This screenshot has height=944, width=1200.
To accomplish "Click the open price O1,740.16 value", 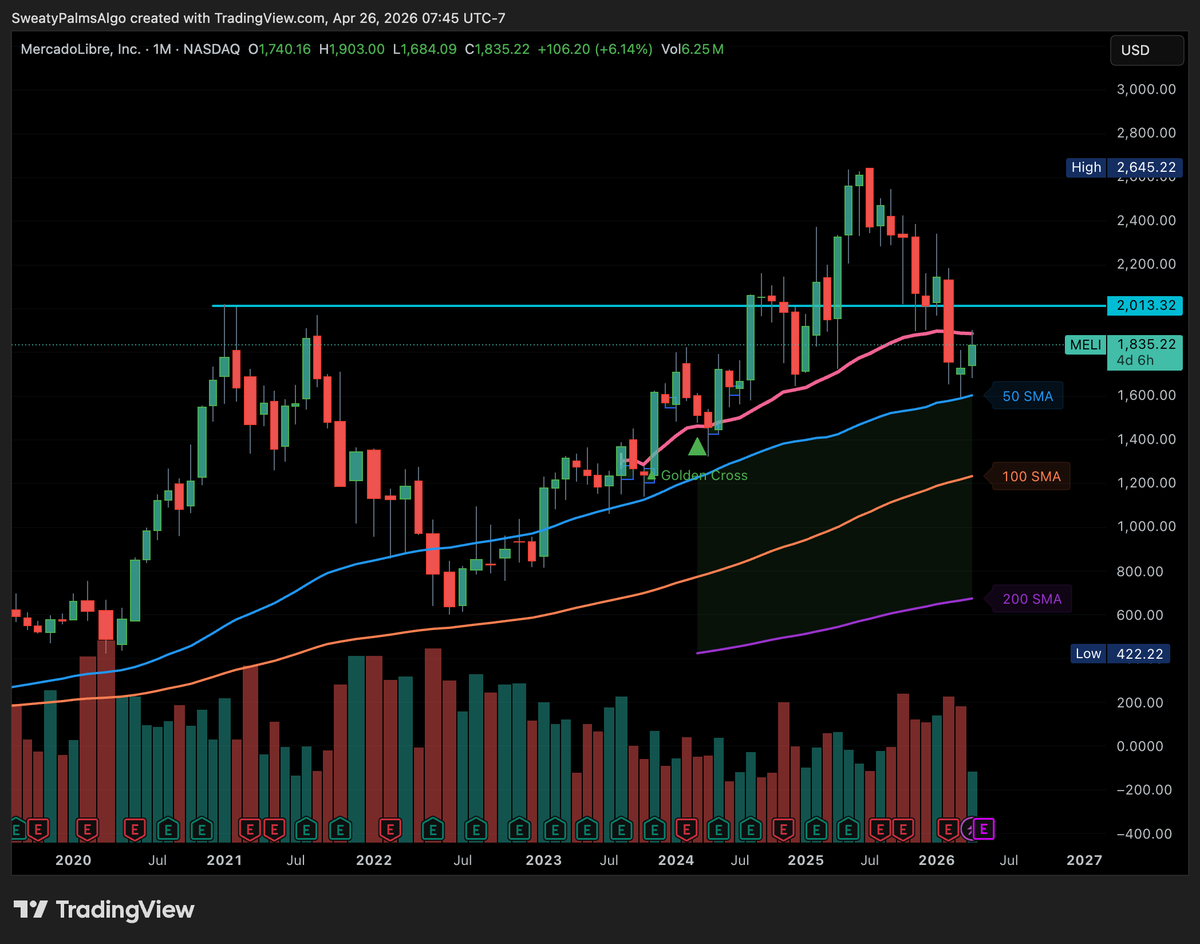I will click(279, 49).
